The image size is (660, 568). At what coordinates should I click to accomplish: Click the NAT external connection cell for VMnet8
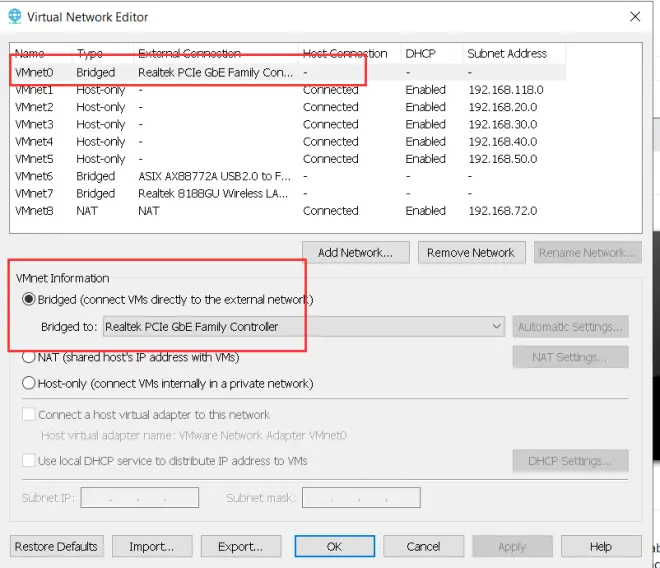[x=149, y=211]
